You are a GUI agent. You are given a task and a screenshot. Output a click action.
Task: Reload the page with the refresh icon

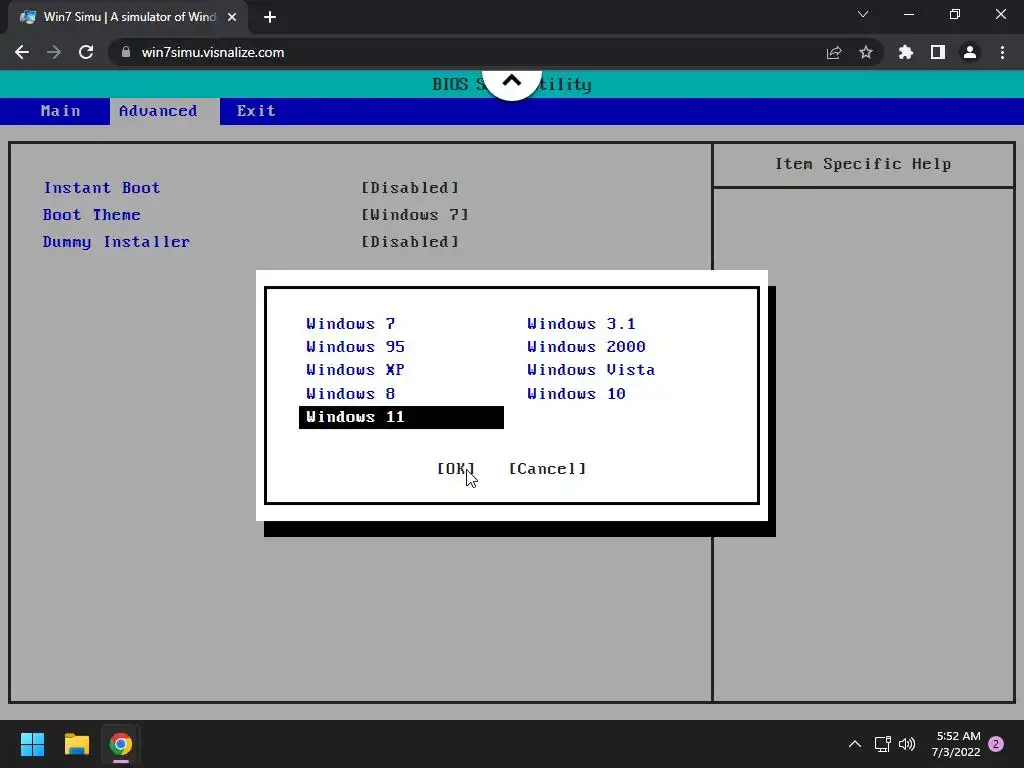click(86, 52)
